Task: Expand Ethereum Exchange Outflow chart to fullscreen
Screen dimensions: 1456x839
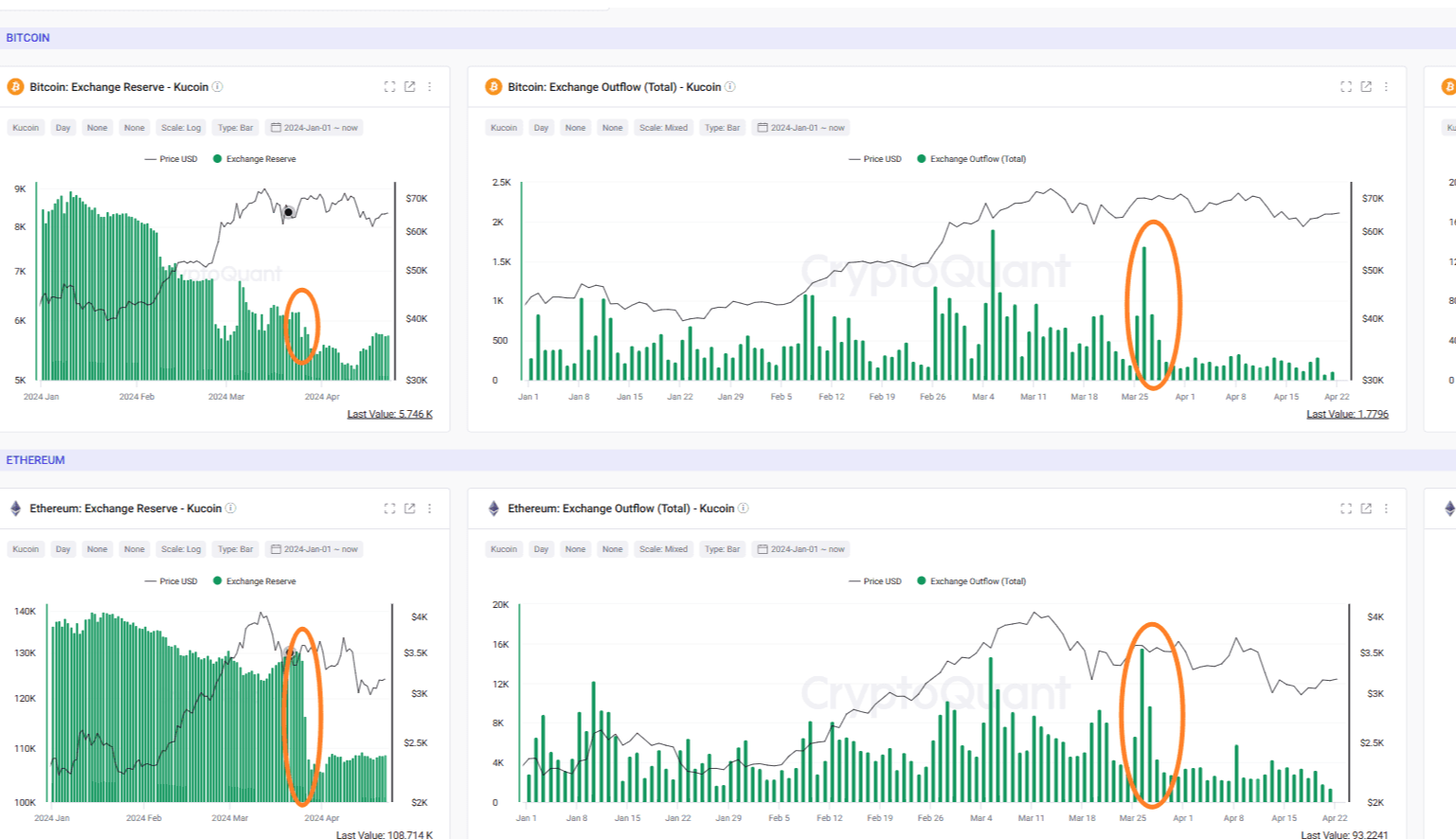Action: [1345, 509]
